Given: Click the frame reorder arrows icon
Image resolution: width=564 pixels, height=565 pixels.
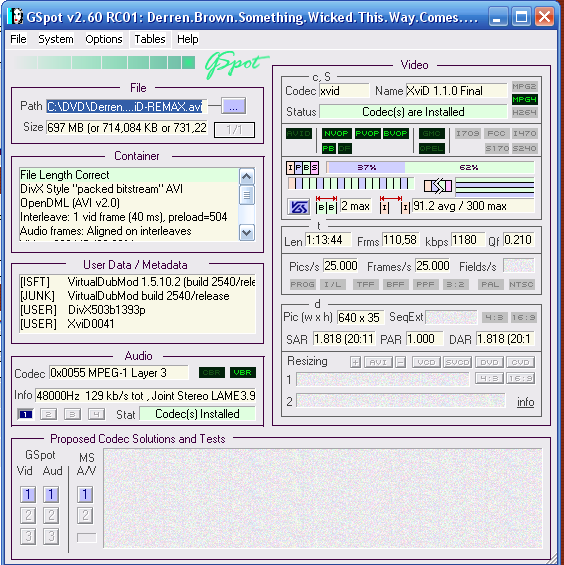Looking at the screenshot, I should pos(438,186).
